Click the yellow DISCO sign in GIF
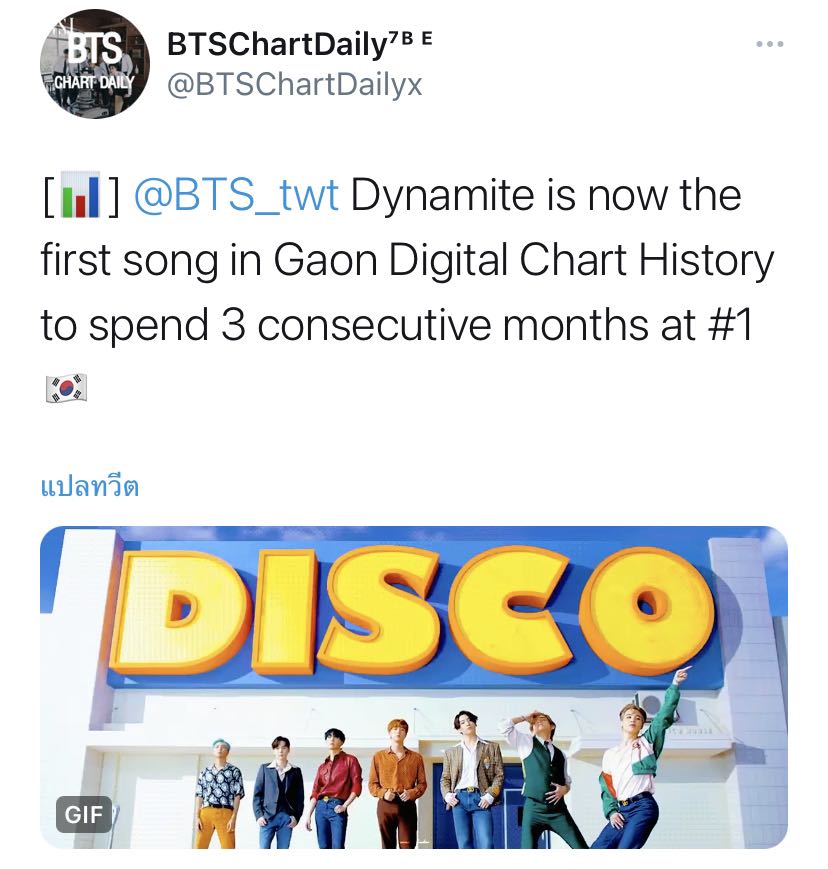 click(413, 609)
